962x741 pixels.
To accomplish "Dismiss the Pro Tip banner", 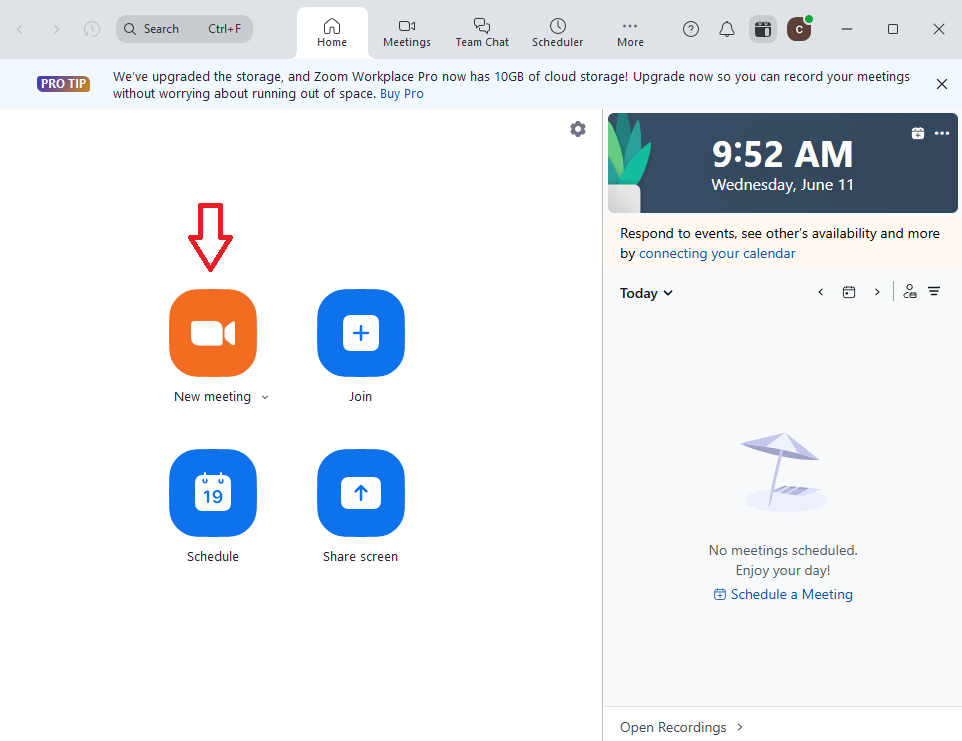I will coord(941,84).
